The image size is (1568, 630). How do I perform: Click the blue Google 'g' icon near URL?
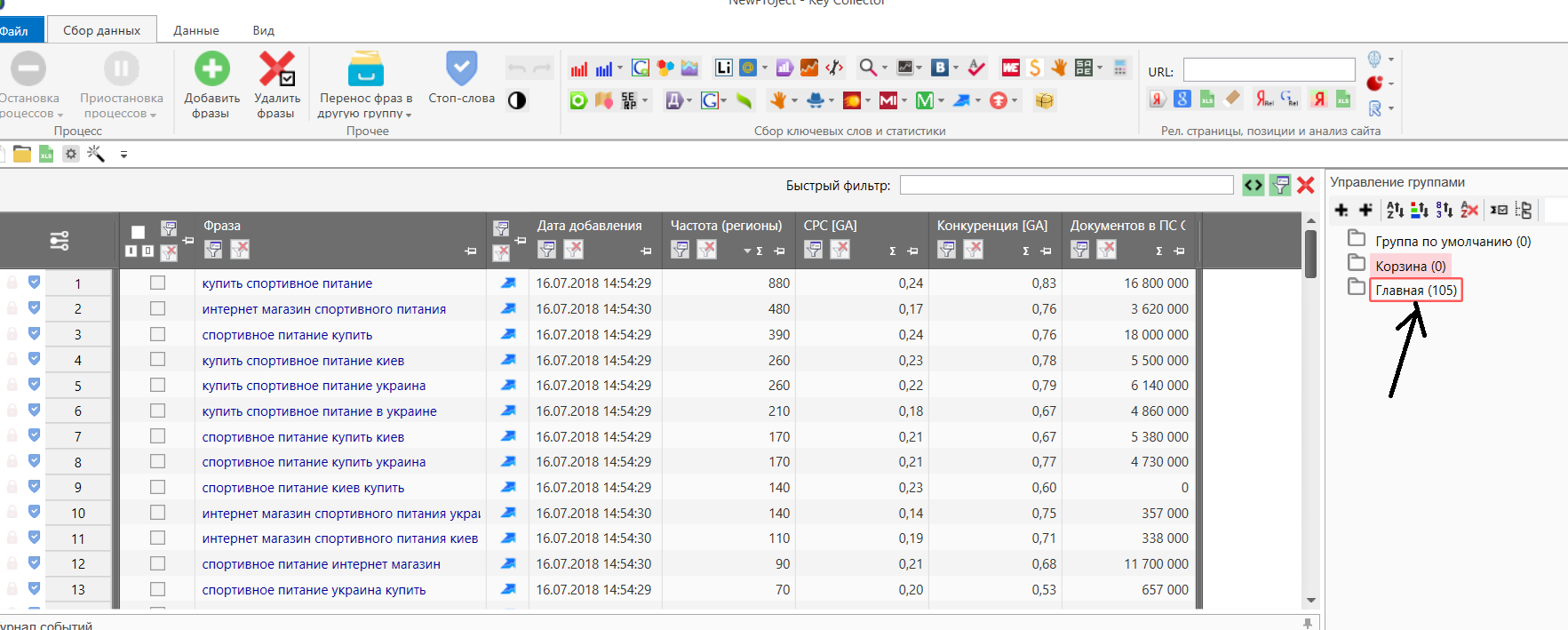click(1182, 100)
